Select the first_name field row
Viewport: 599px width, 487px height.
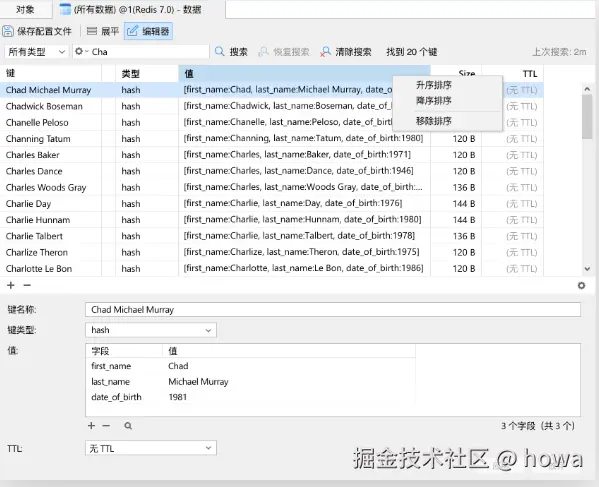(251, 366)
